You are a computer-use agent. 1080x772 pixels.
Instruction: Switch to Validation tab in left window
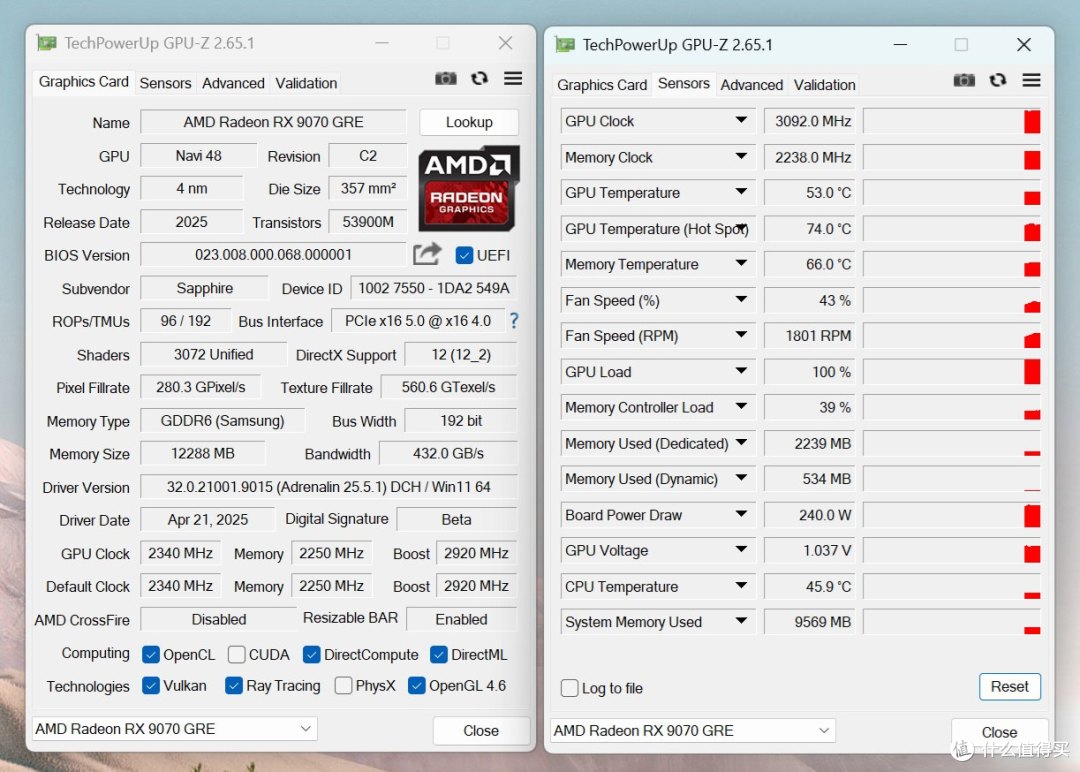pyautogui.click(x=306, y=83)
